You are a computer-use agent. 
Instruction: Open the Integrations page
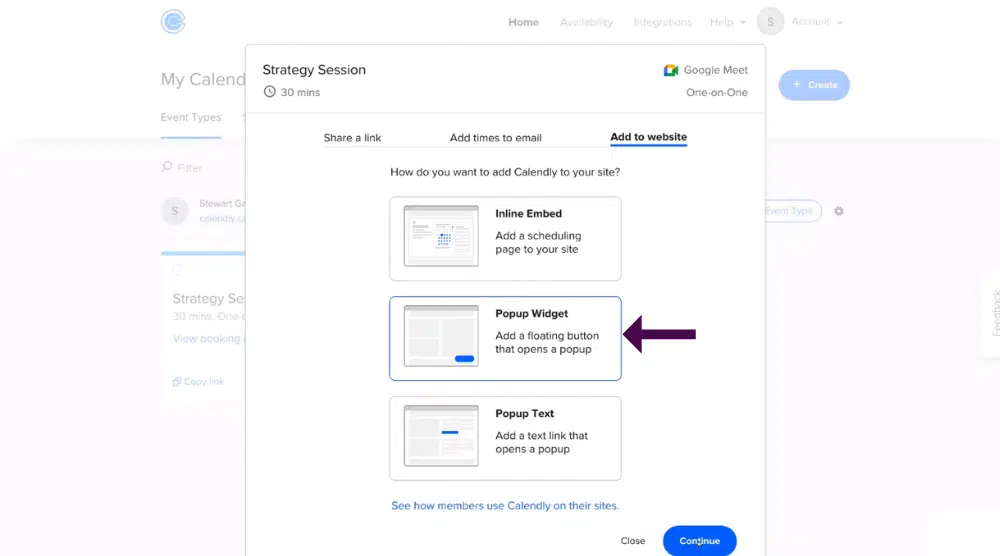pos(662,22)
